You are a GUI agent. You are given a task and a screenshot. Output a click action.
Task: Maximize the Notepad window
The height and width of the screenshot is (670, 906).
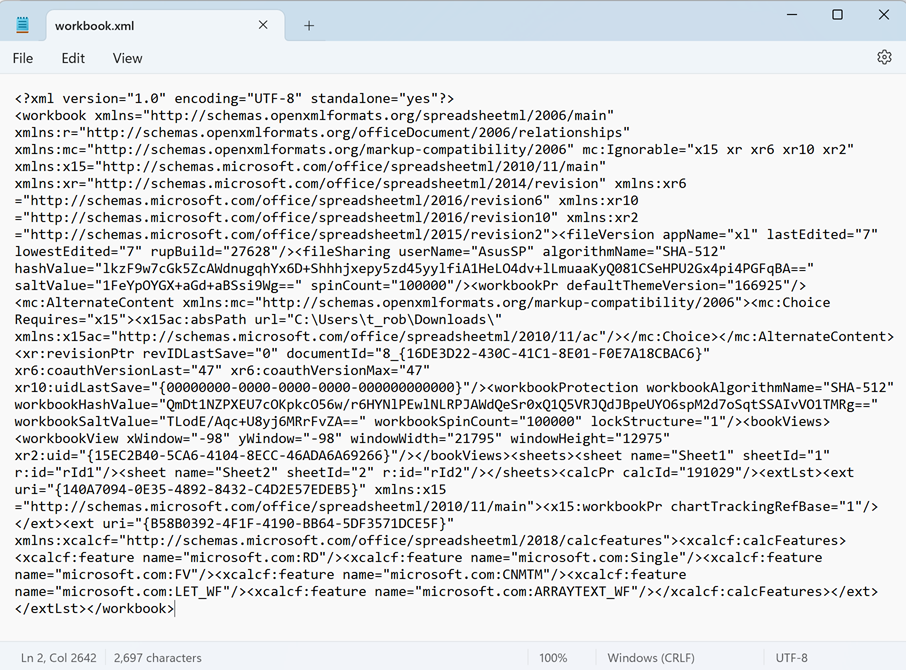pos(838,15)
